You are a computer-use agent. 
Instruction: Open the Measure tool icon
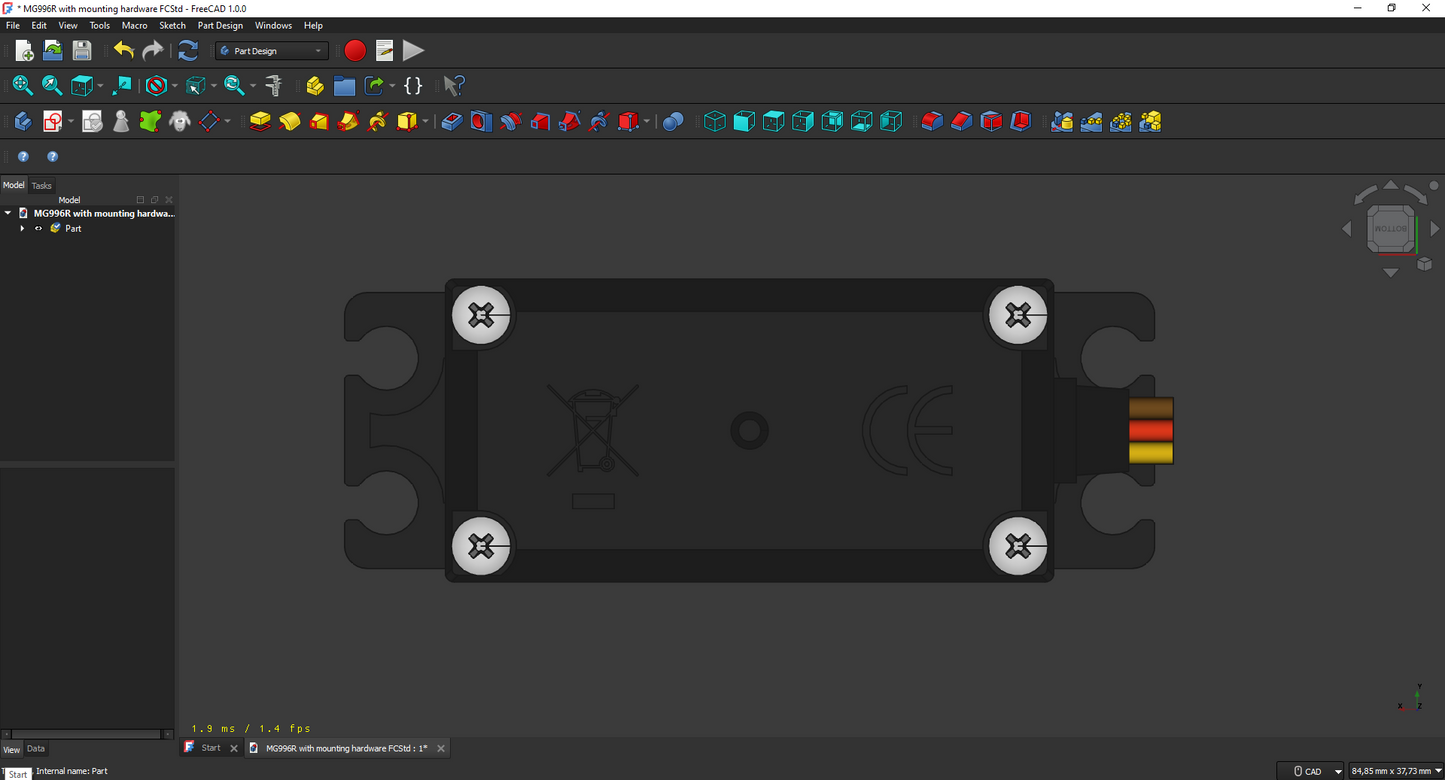tap(273, 86)
